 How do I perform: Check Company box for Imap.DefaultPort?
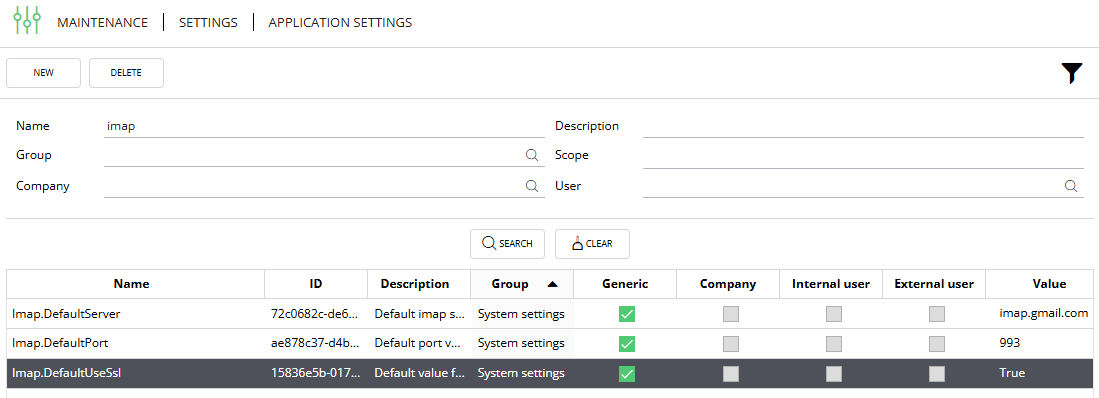coord(731,343)
